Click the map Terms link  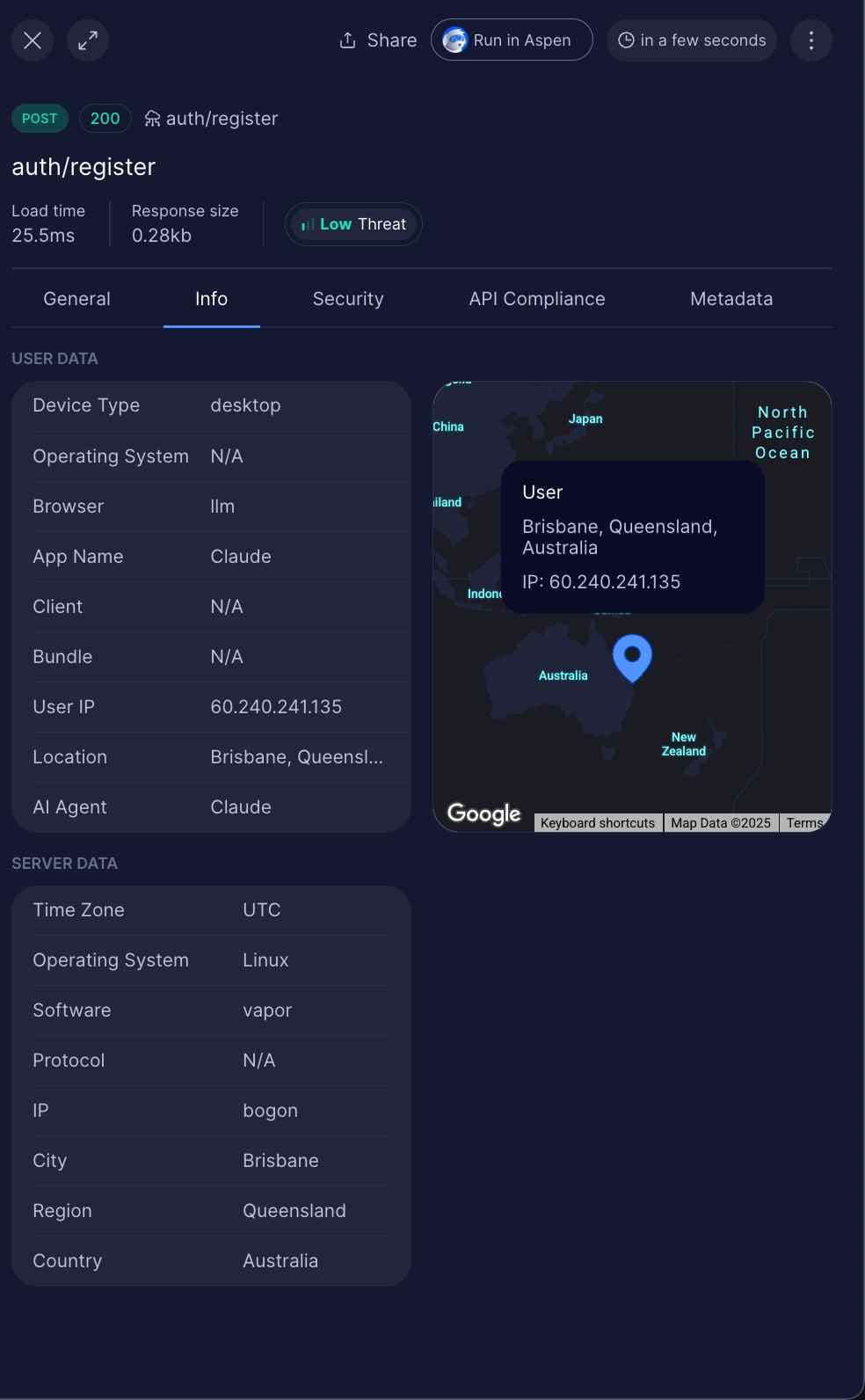pos(804,823)
